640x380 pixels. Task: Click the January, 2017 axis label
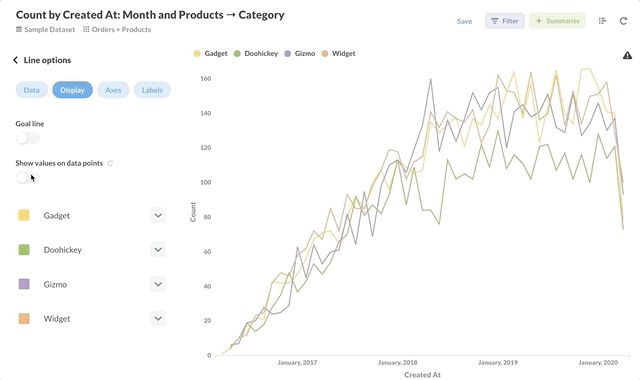pos(297,362)
